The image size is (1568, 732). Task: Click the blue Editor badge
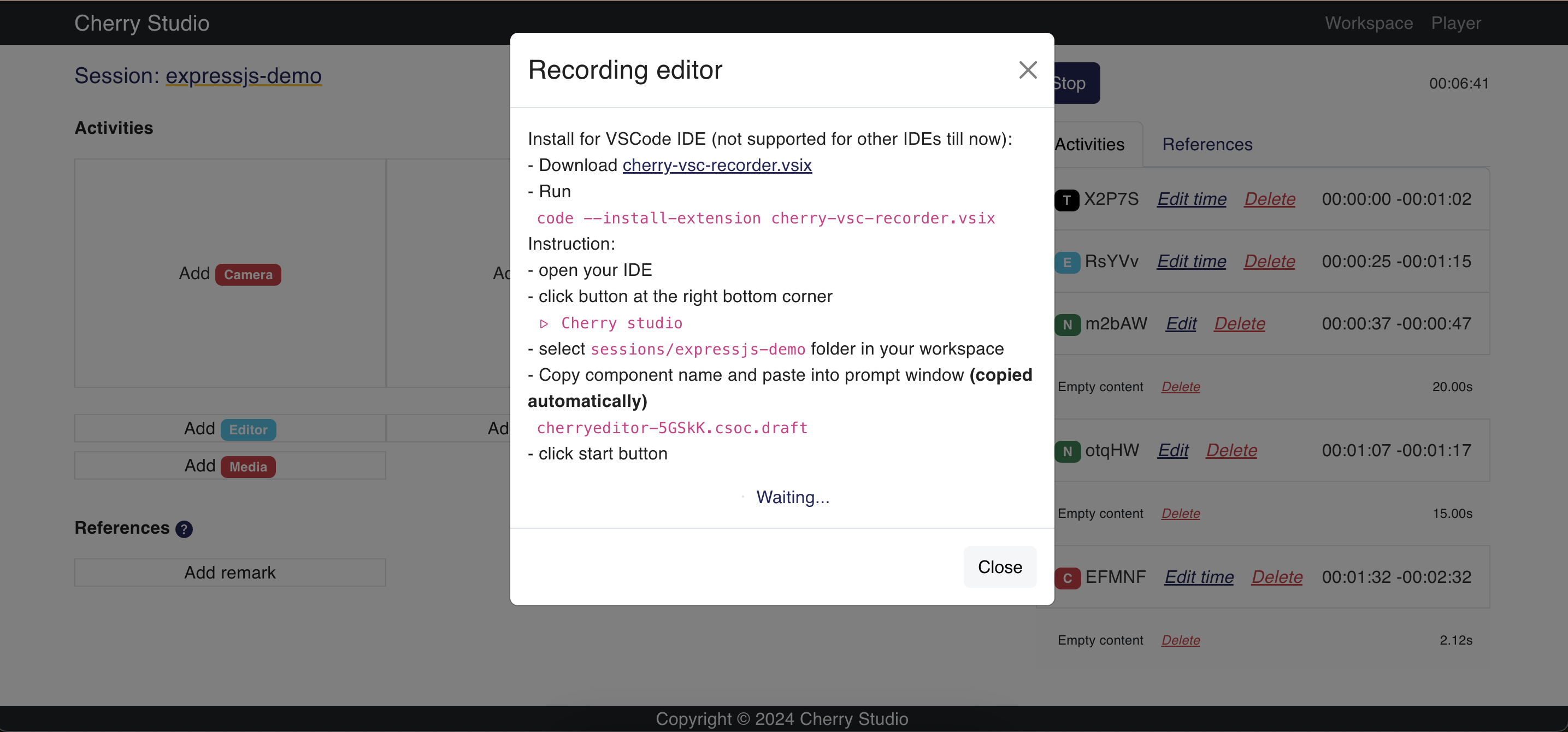[249, 429]
